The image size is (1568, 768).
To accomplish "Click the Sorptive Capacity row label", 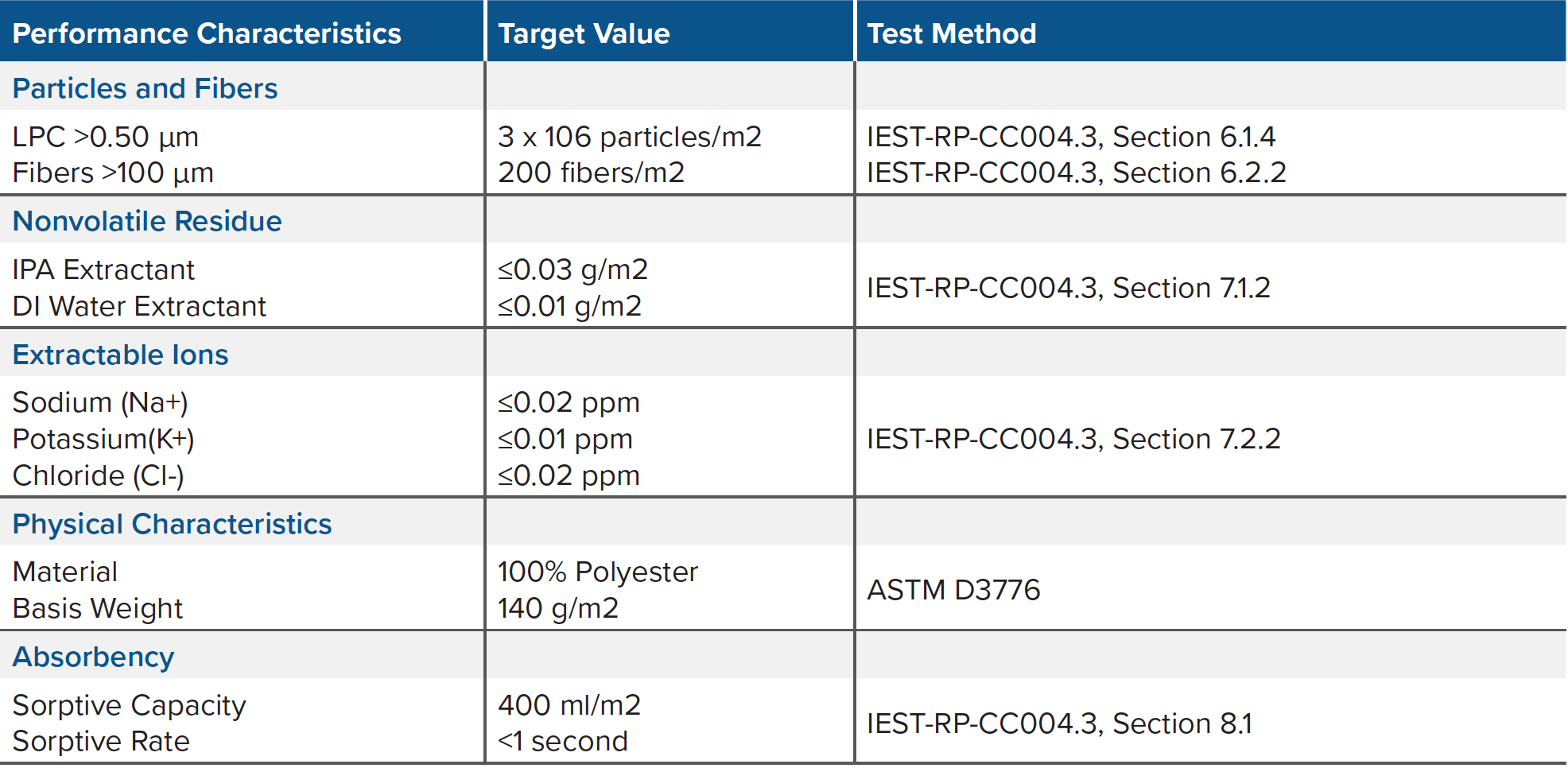I will 129,705.
